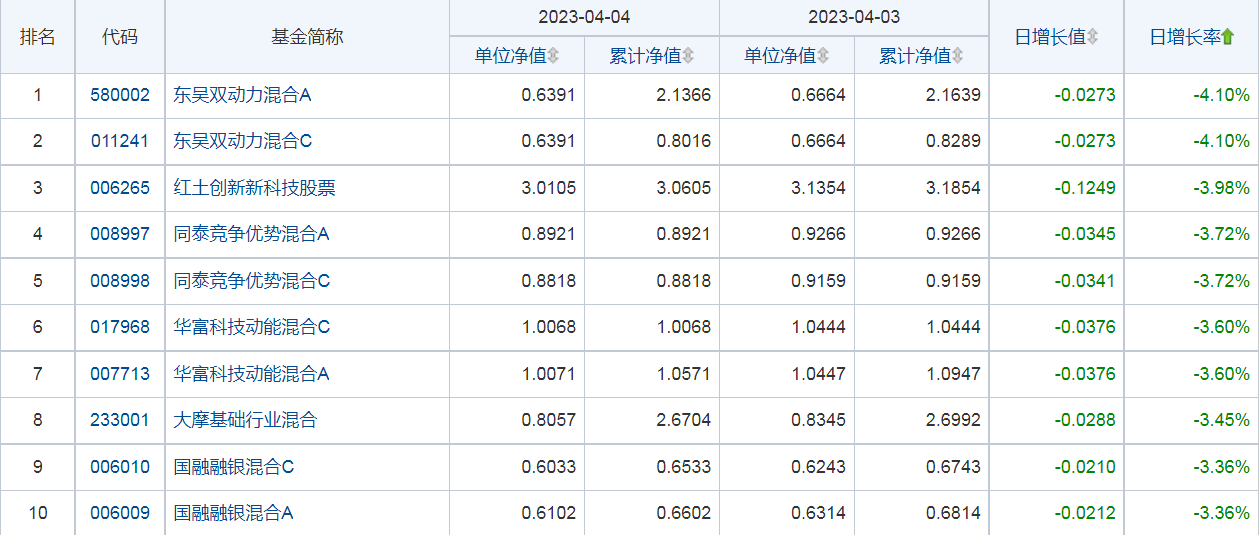Sort by 2023-04-03 累计净值 arrow icon

pyautogui.click(x=958, y=56)
